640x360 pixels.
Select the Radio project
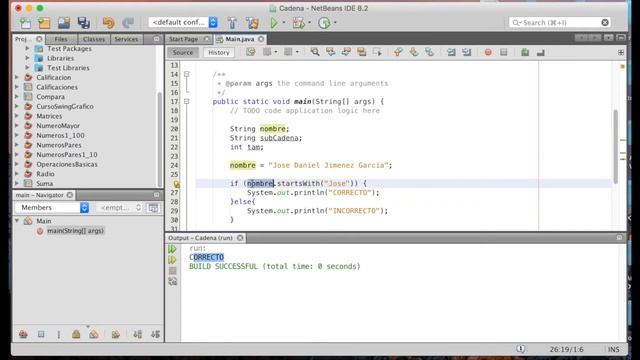pos(45,174)
